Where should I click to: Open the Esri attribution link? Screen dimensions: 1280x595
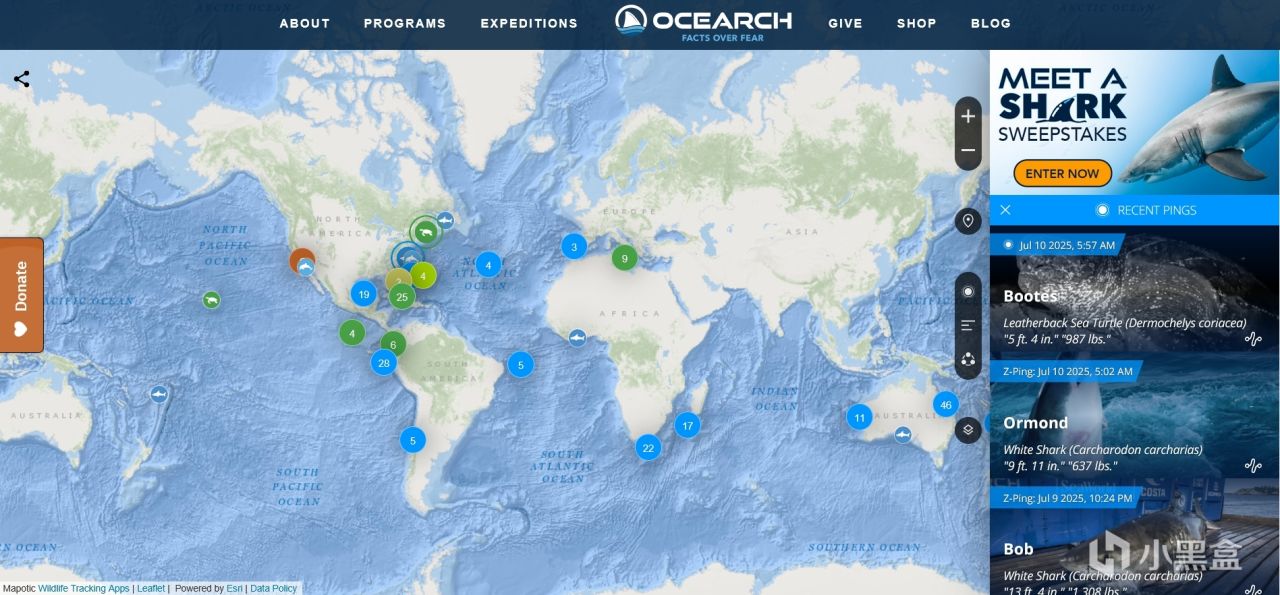pyautogui.click(x=233, y=589)
